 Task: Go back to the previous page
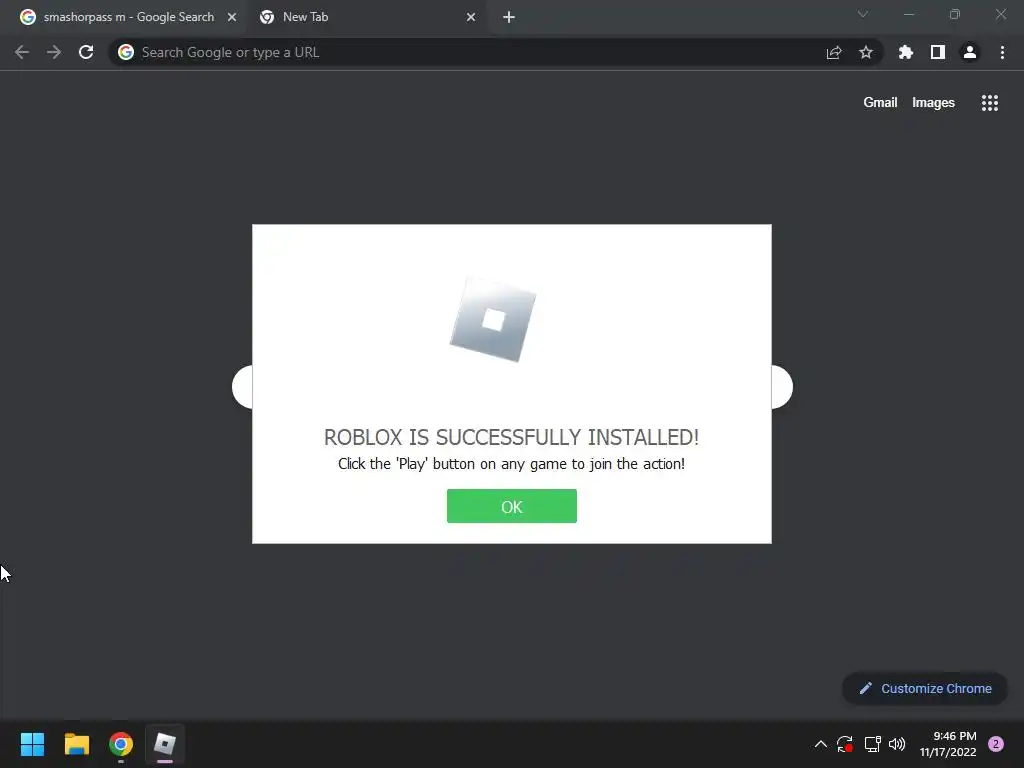22,52
